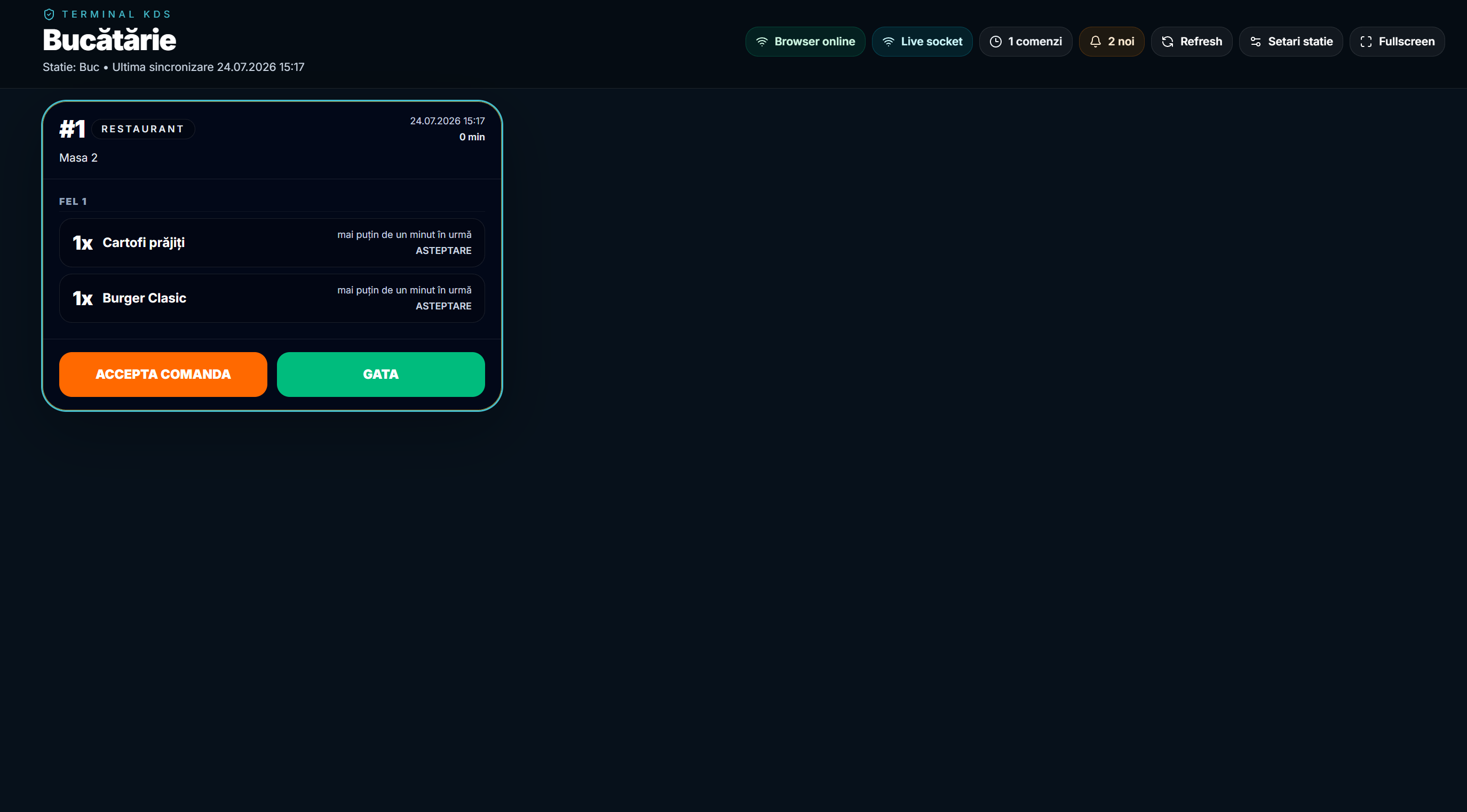Click the 1x quantity of Burger Clasic
The height and width of the screenshot is (812, 1467).
tap(83, 298)
